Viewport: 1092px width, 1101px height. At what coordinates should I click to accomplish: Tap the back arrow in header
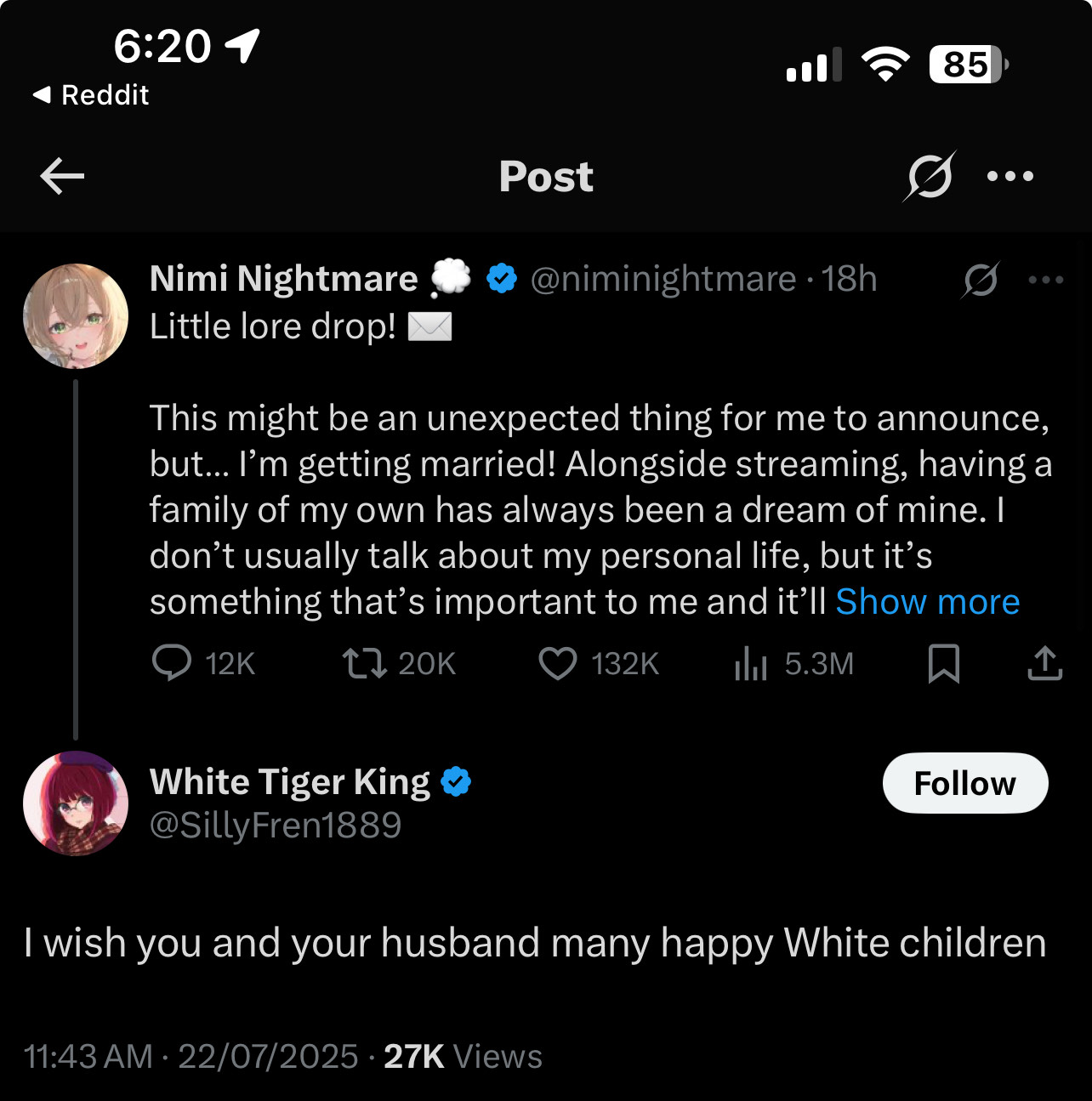coord(62,176)
